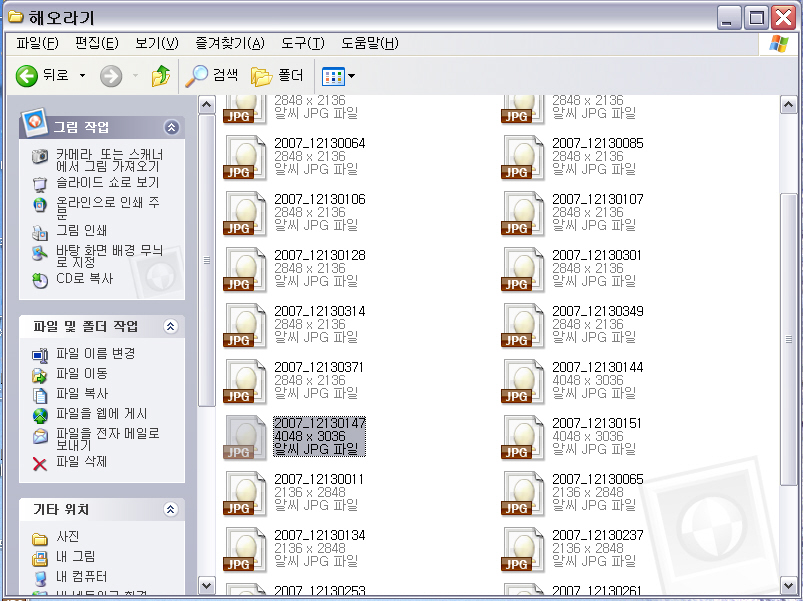Open the 도구(T) menu
Viewport: 803px width, 601px height.
[x=302, y=43]
